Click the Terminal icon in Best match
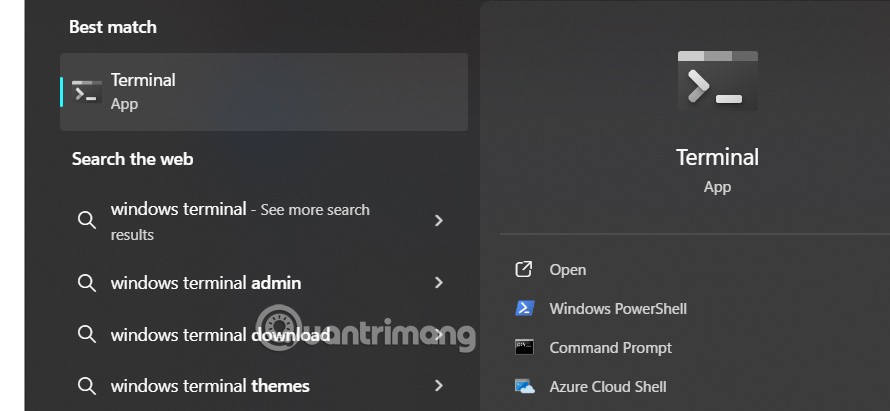Viewport: 890px width, 411px height. point(87,92)
